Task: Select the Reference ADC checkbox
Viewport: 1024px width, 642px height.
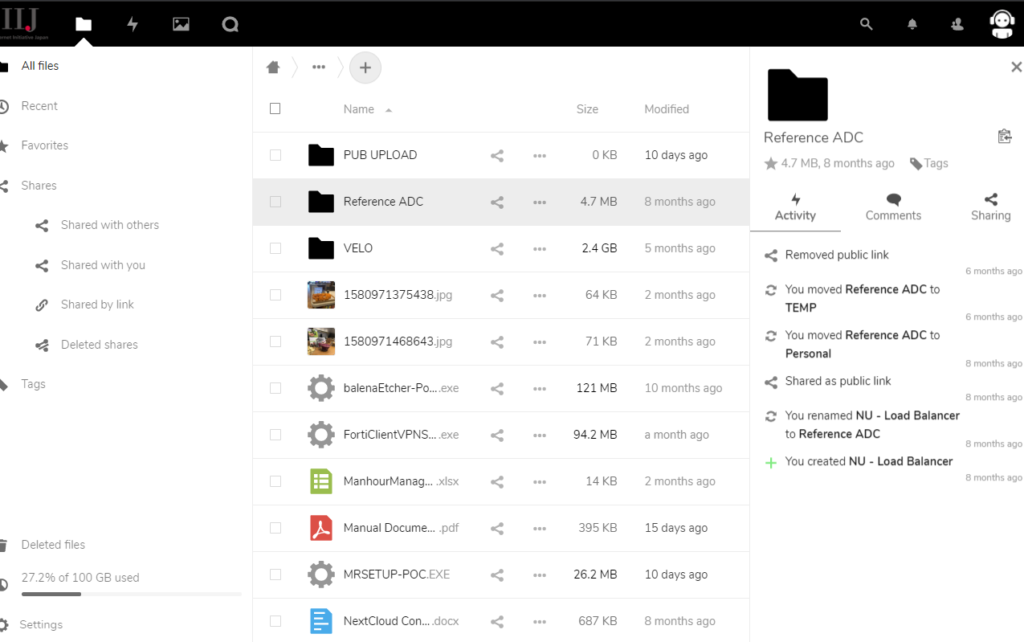Action: (x=276, y=202)
